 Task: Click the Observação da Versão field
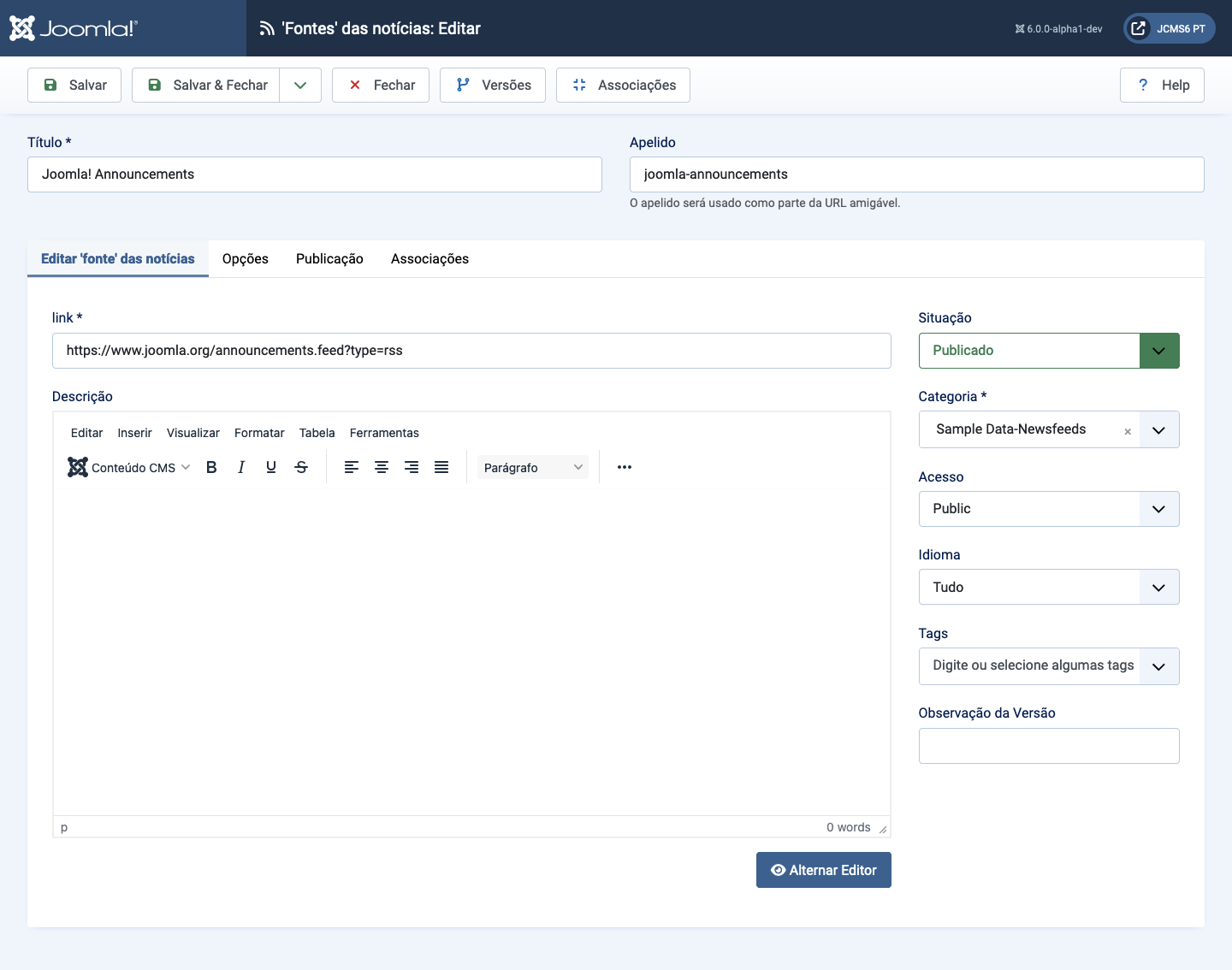[x=1048, y=746]
